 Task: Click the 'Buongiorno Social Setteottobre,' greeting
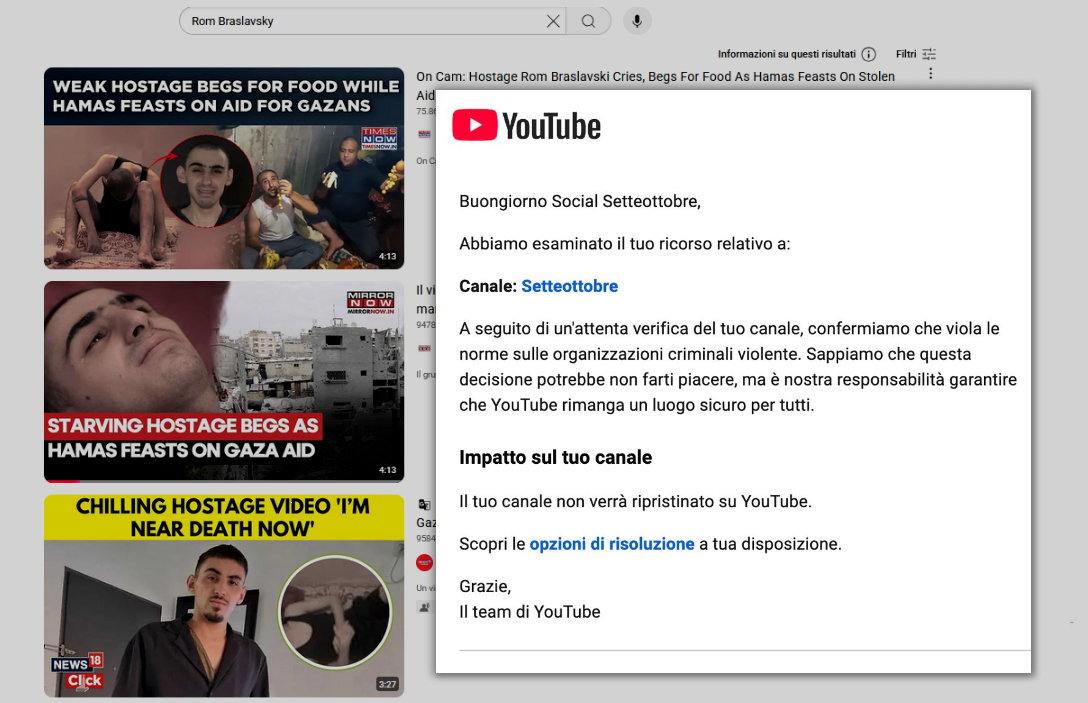[x=580, y=201]
